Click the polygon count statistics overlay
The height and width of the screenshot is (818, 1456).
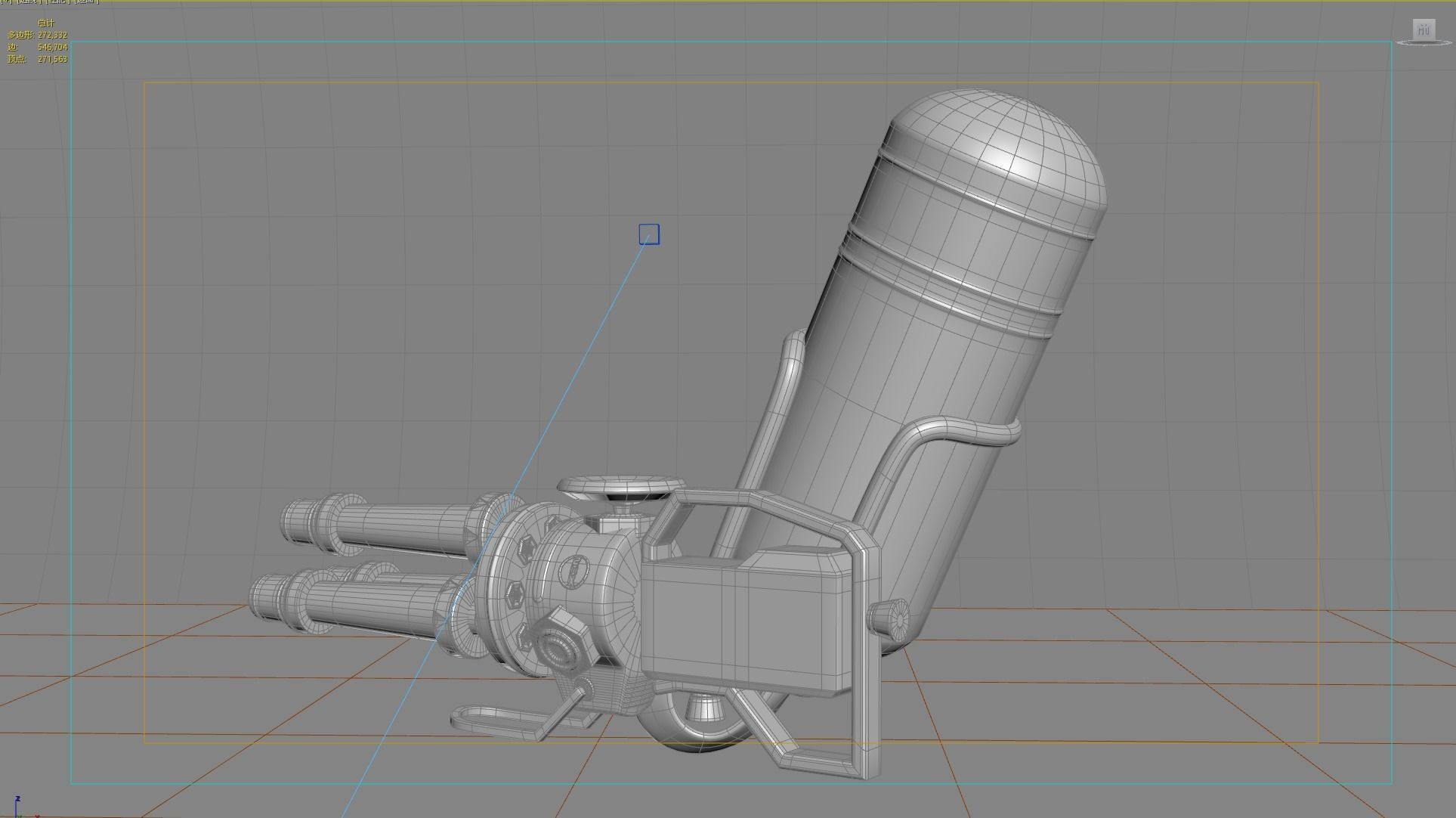click(x=42, y=34)
